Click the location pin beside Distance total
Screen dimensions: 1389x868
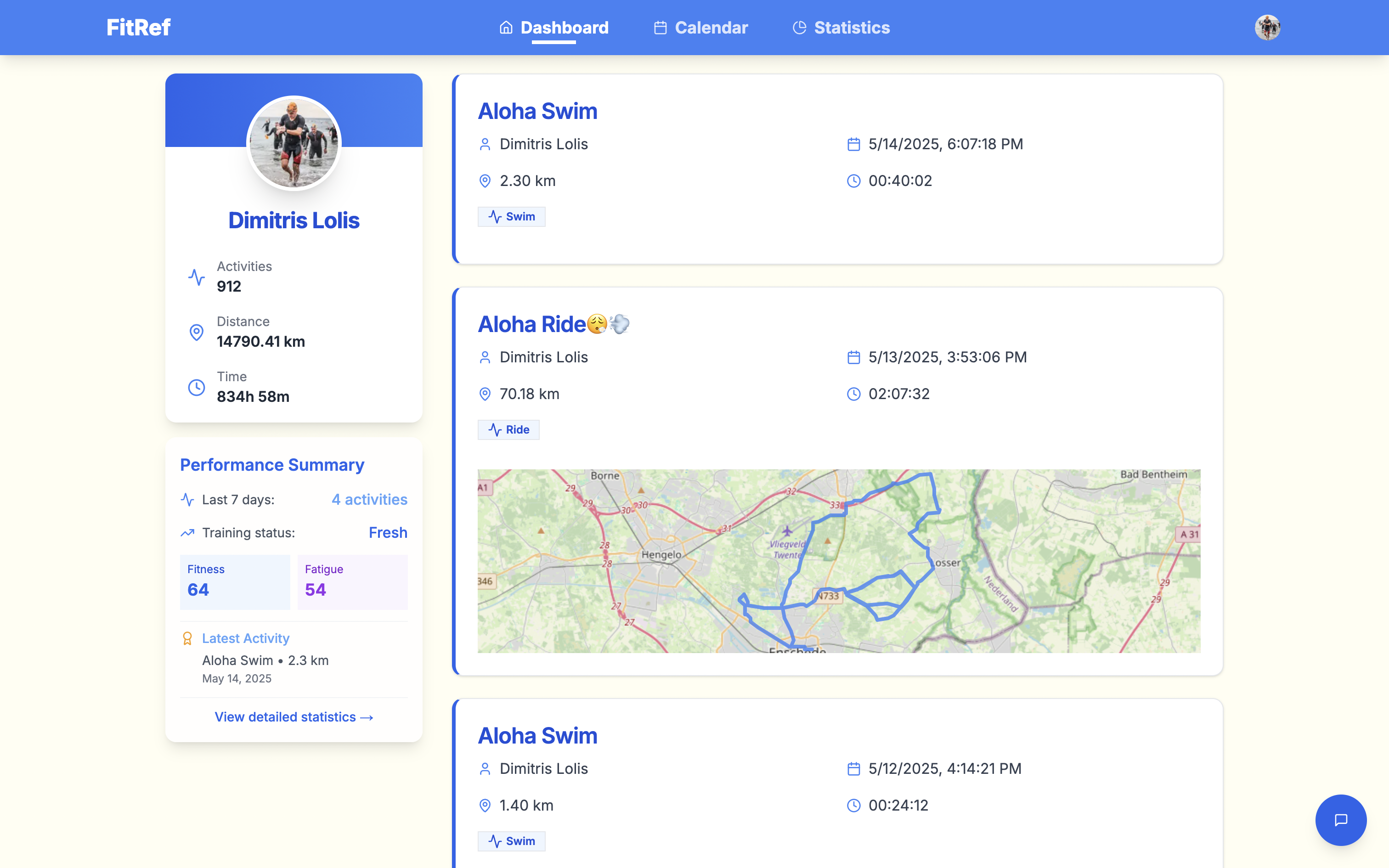click(x=196, y=332)
